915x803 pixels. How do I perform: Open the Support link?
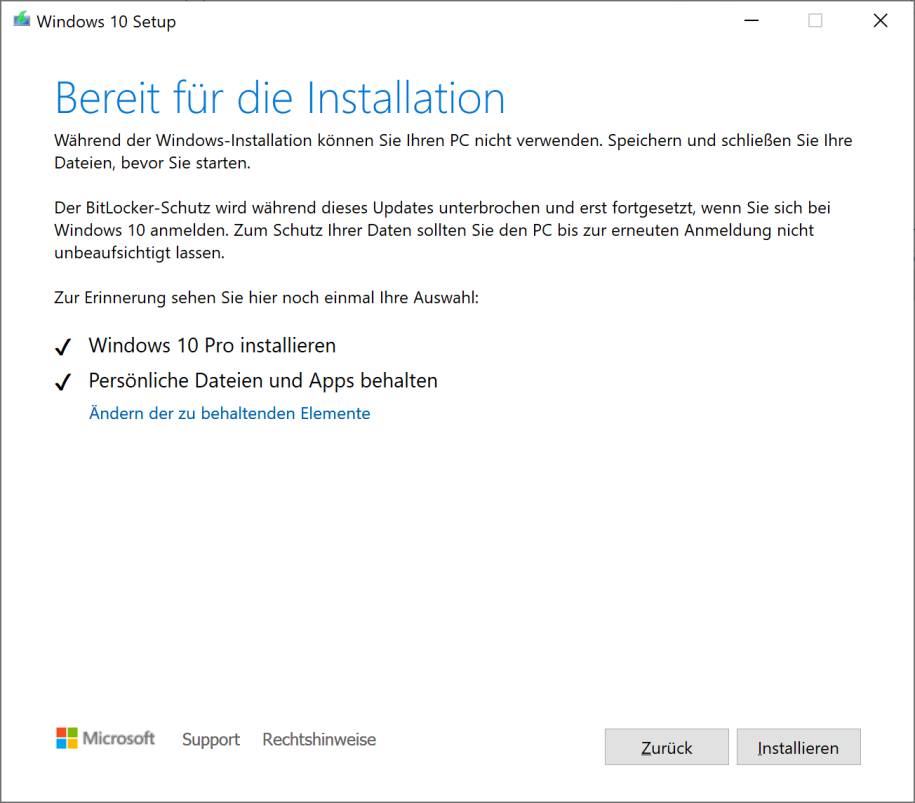(210, 740)
